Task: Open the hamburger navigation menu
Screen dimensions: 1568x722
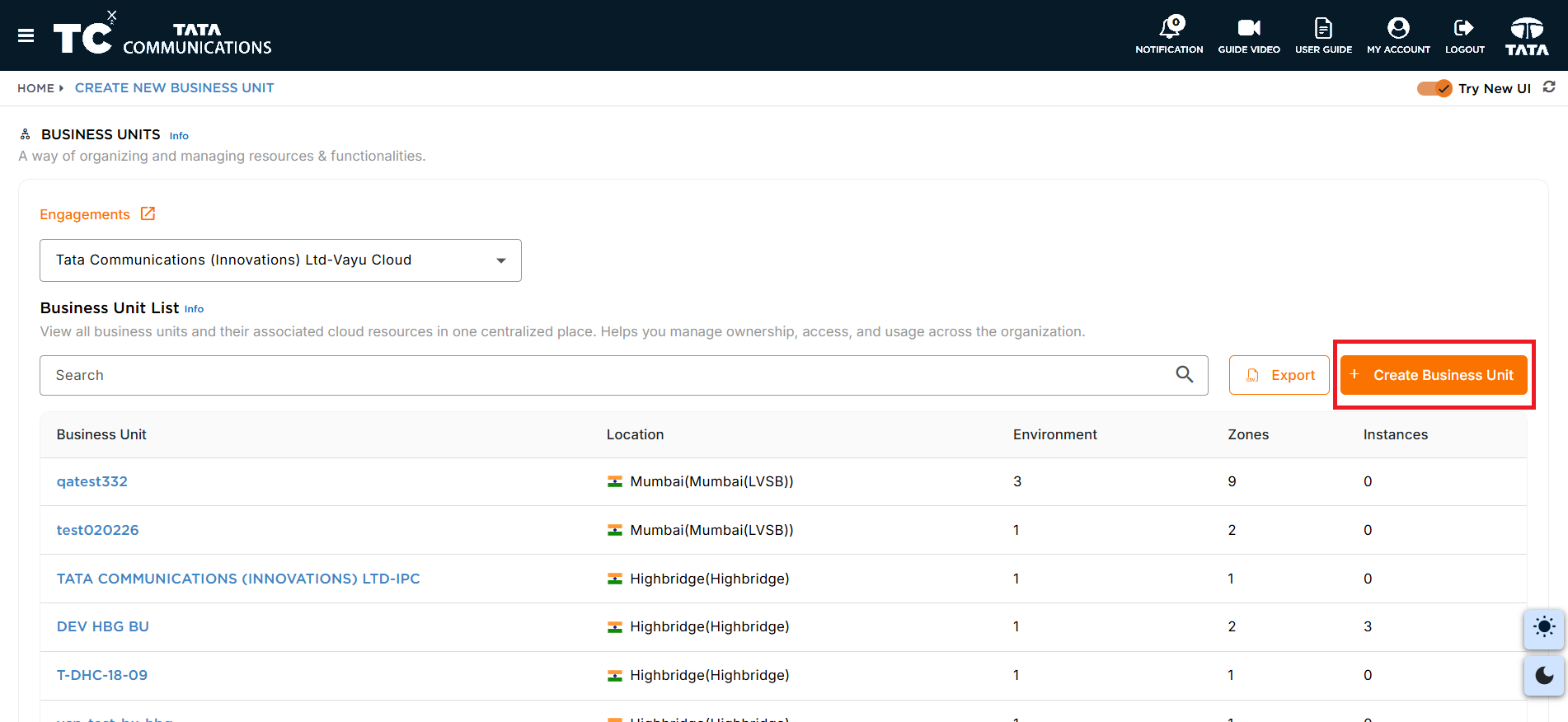Action: pyautogui.click(x=26, y=35)
